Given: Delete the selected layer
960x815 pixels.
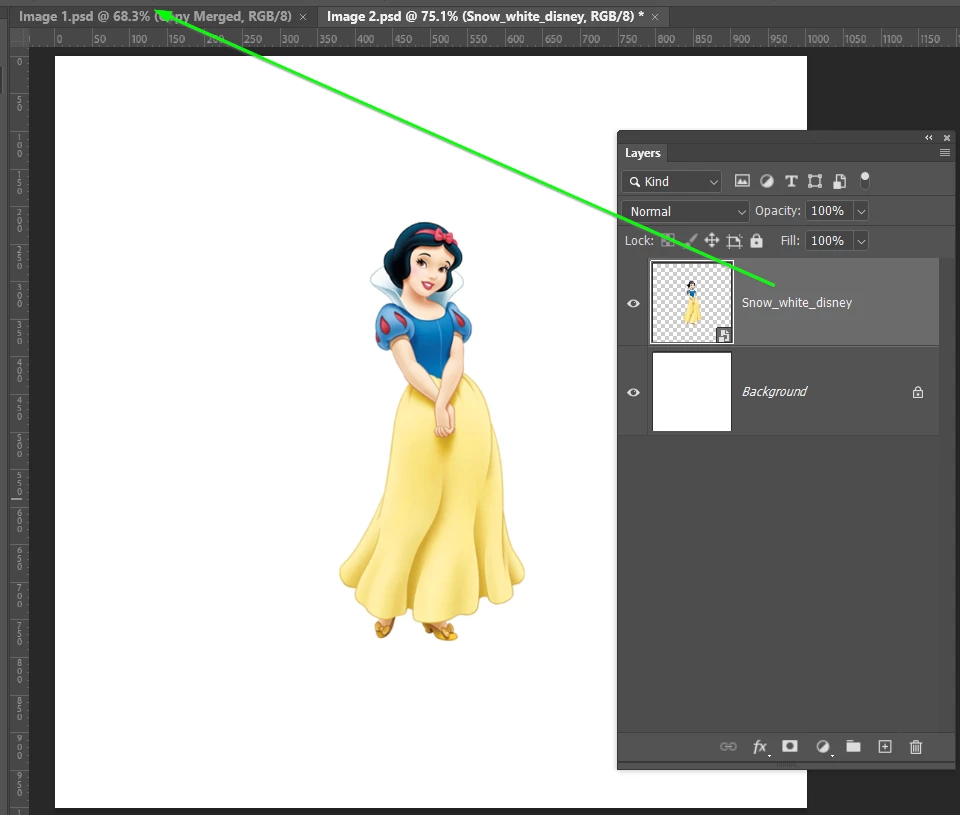Looking at the screenshot, I should tap(916, 746).
